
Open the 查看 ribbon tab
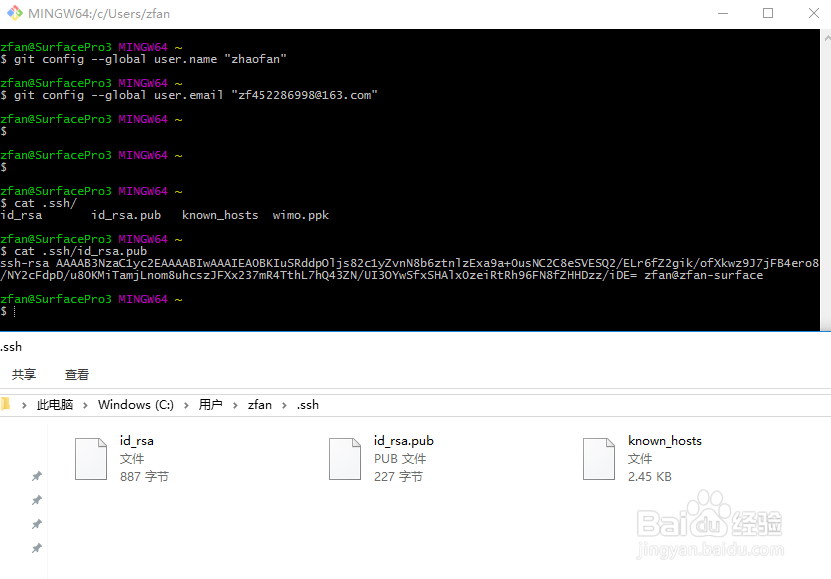pyautogui.click(x=77, y=375)
